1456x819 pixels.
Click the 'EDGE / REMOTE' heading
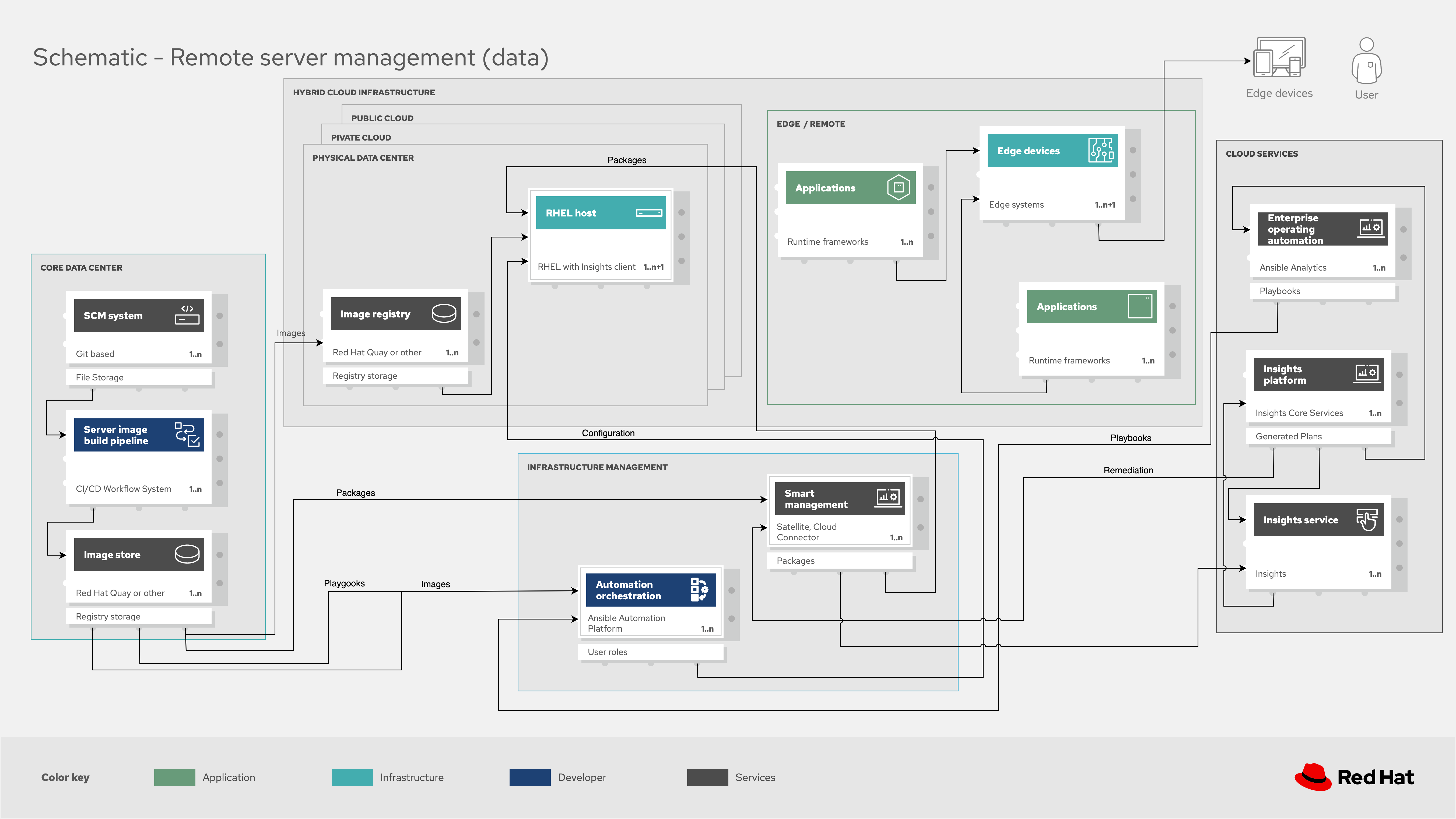[x=811, y=124]
